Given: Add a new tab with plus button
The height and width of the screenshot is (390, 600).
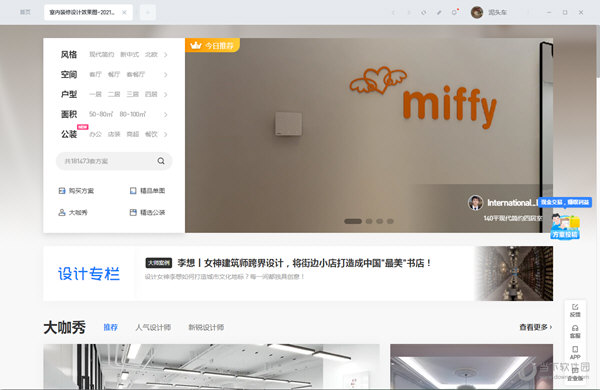Looking at the screenshot, I should tap(148, 13).
